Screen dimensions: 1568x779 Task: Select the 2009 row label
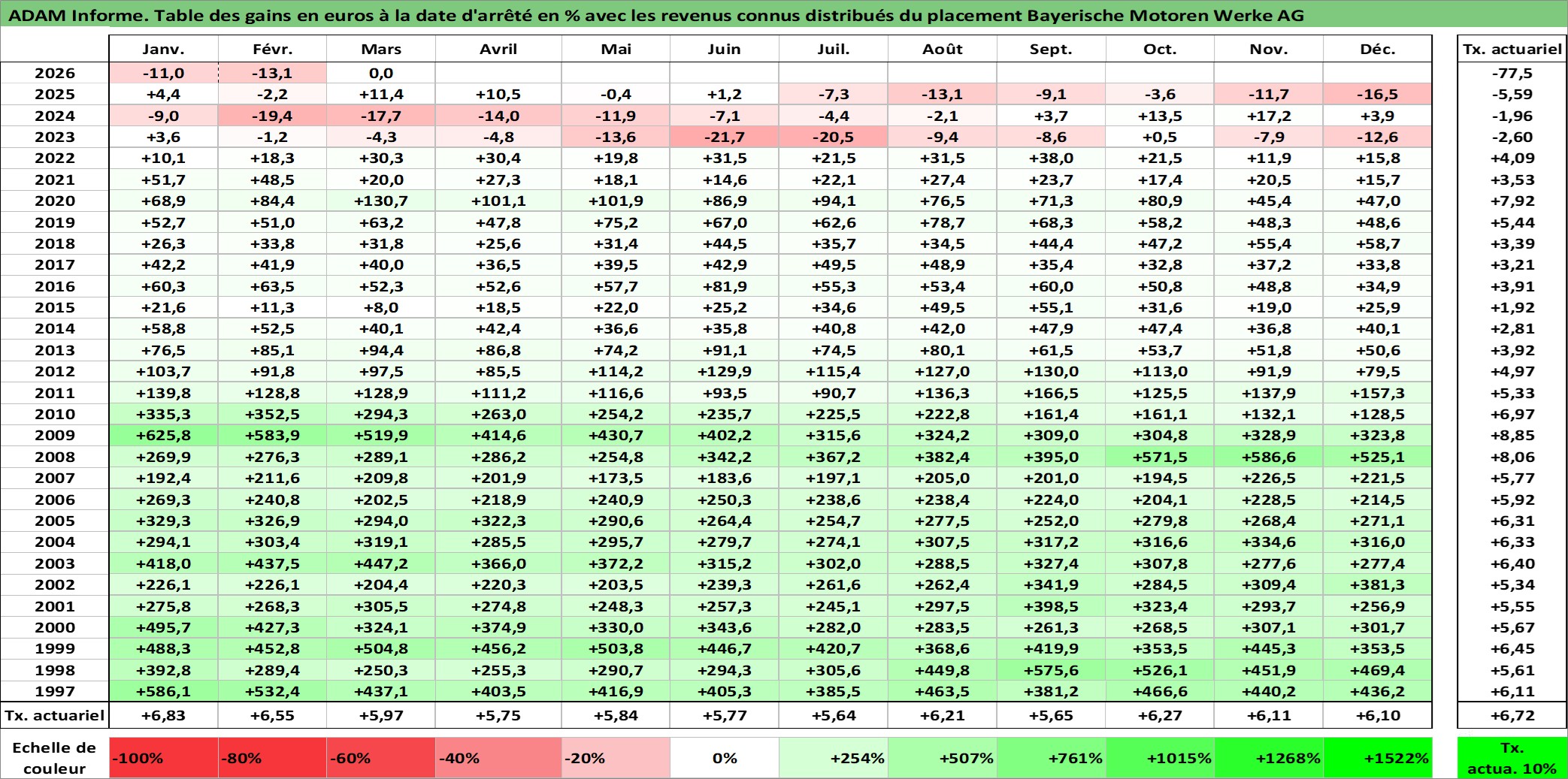pyautogui.click(x=55, y=435)
